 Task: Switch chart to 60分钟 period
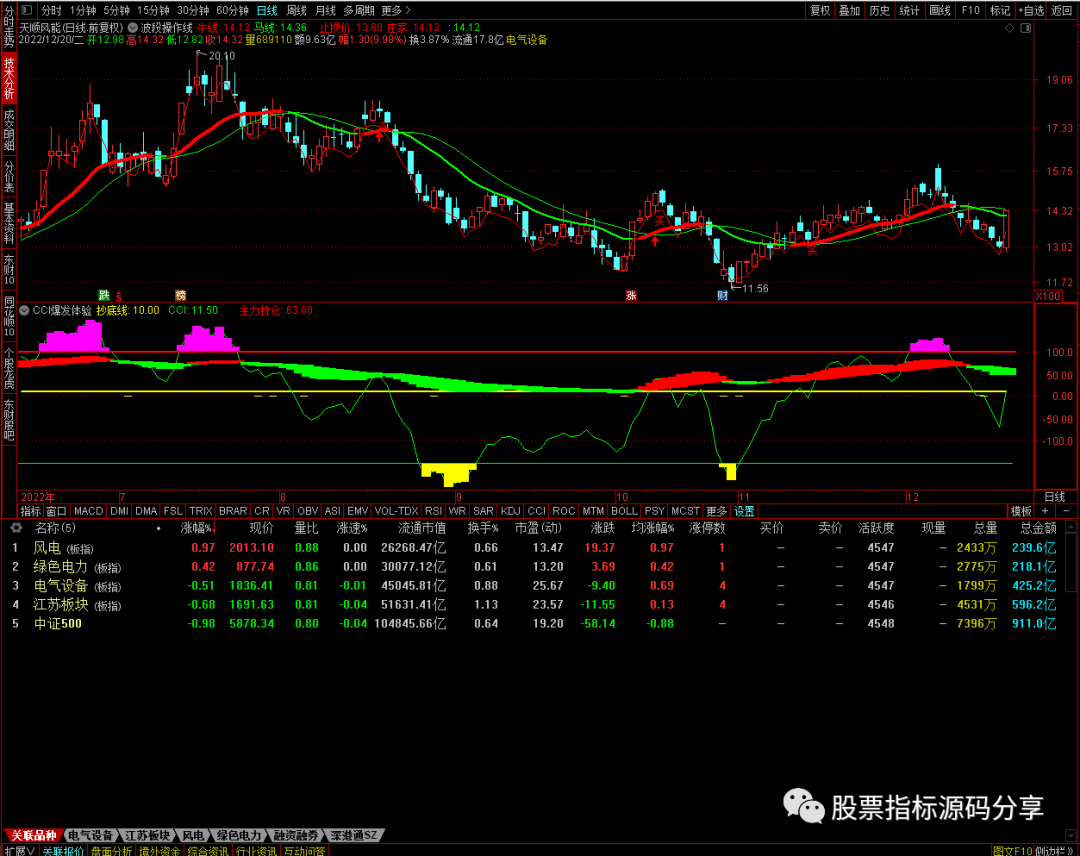click(232, 10)
